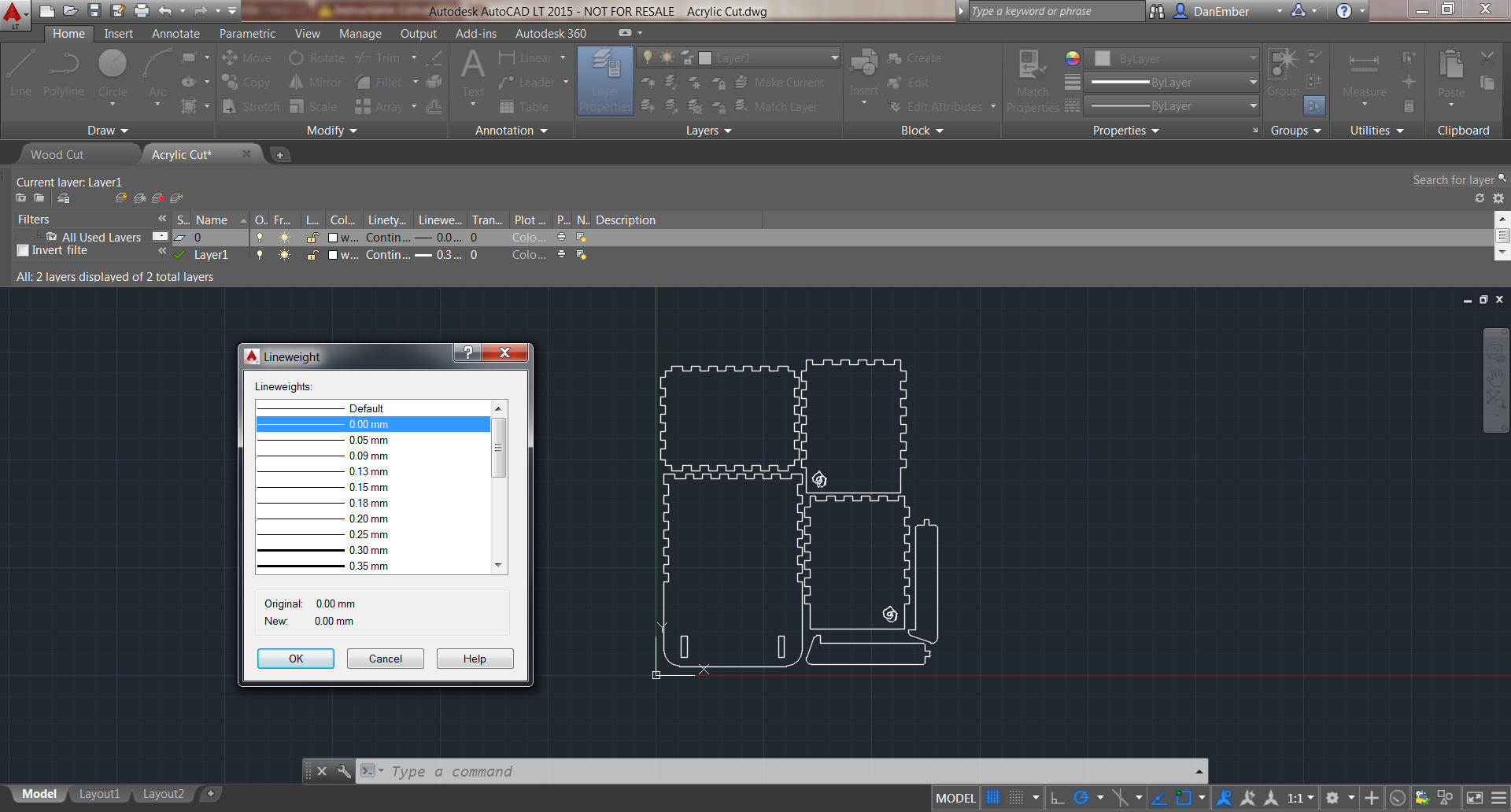
Task: Add new drawing tab with plus button
Action: [x=279, y=155]
